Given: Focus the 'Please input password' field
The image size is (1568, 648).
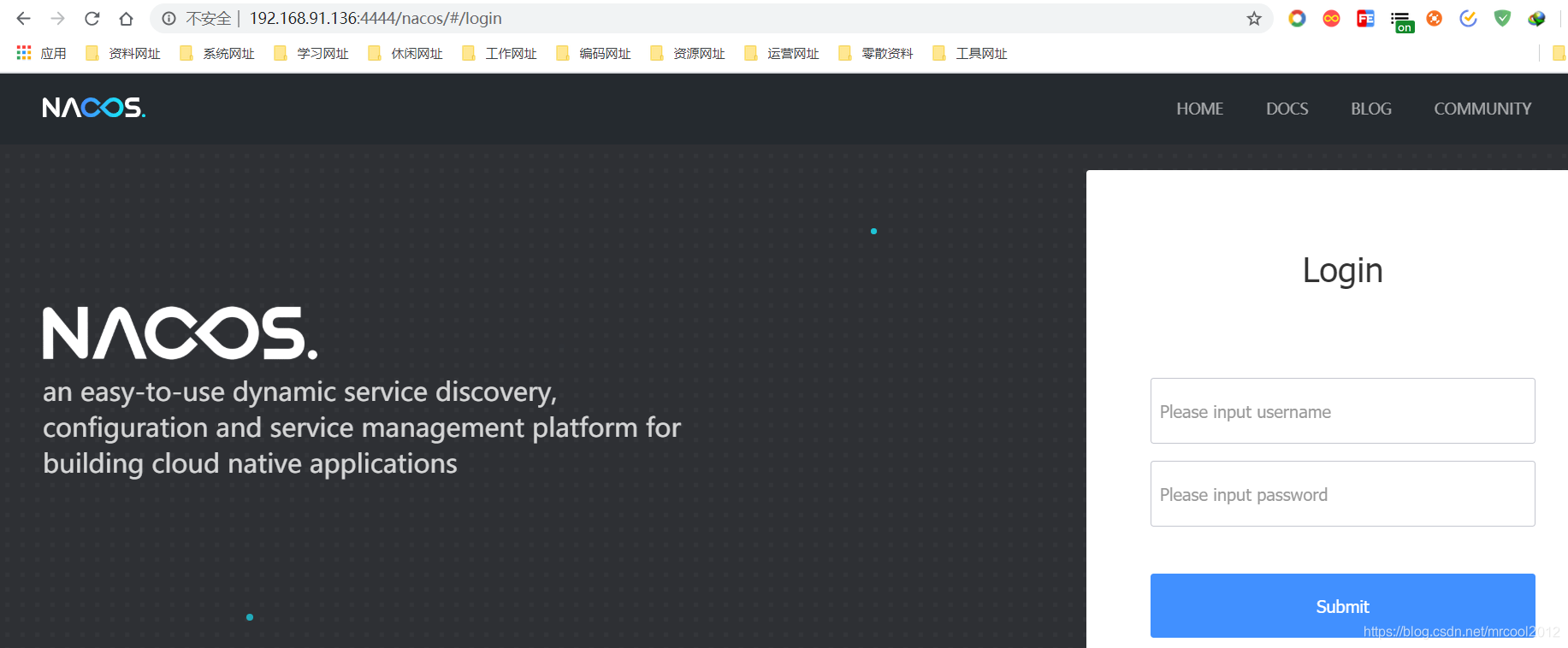Looking at the screenshot, I should (x=1342, y=494).
